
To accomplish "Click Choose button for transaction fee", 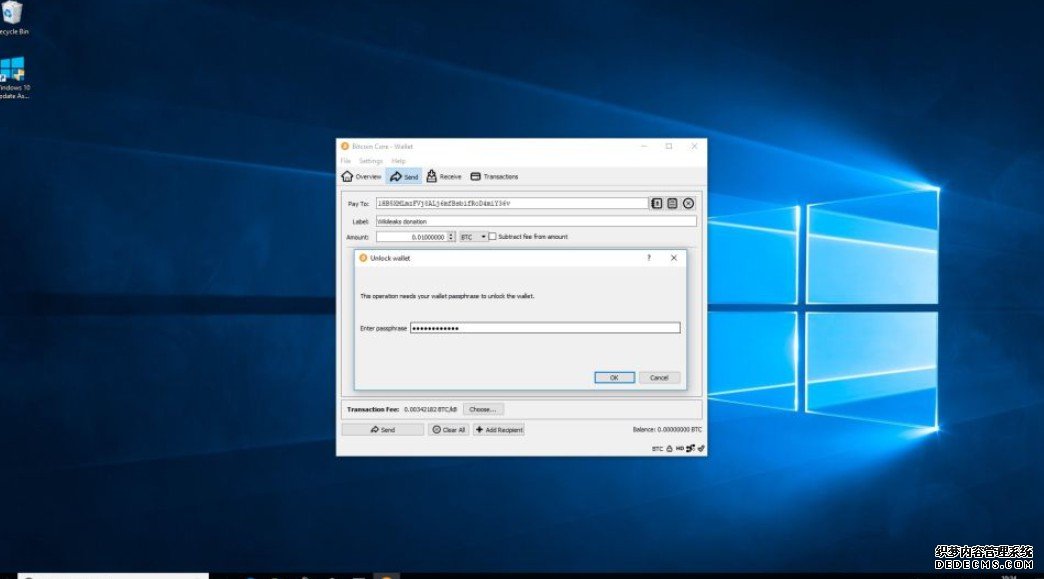I will click(483, 409).
